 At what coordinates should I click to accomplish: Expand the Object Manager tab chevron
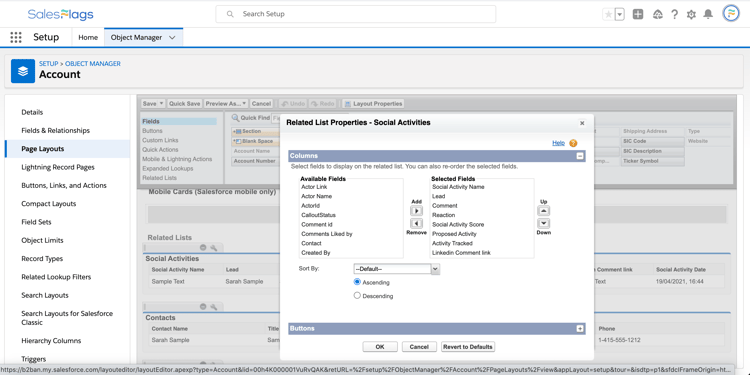(173, 37)
